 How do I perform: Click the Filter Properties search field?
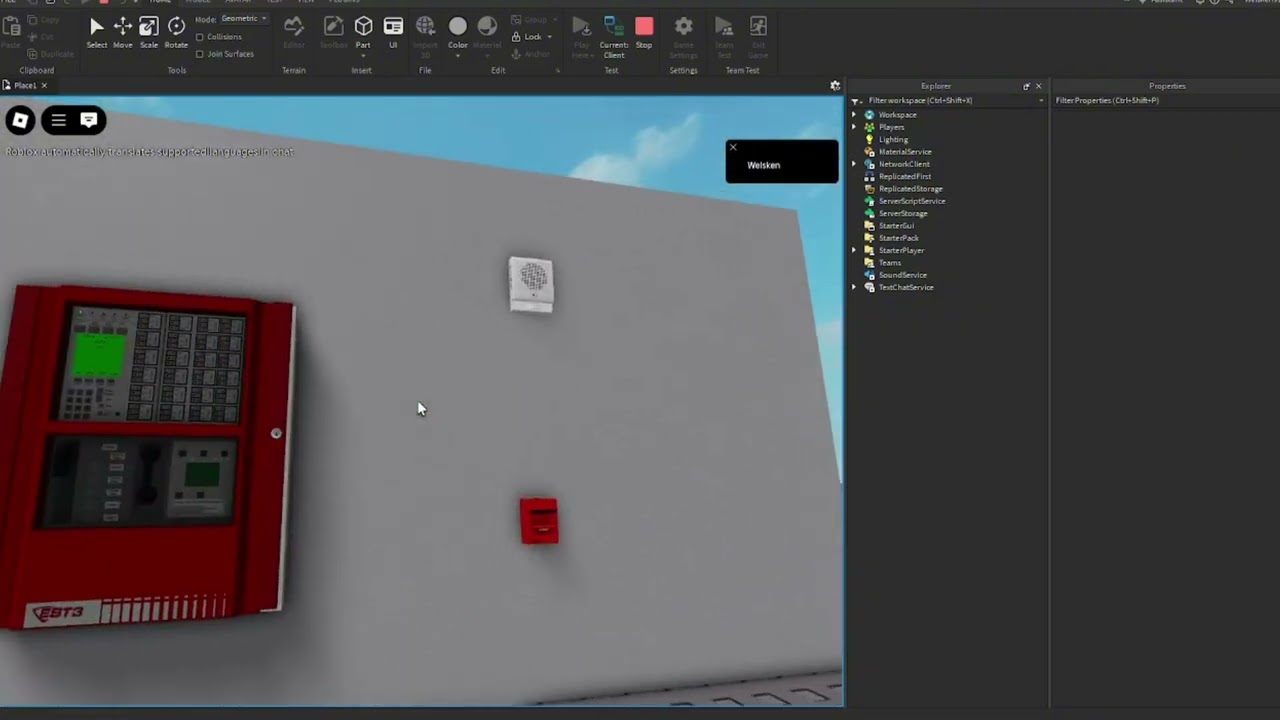coord(1165,101)
